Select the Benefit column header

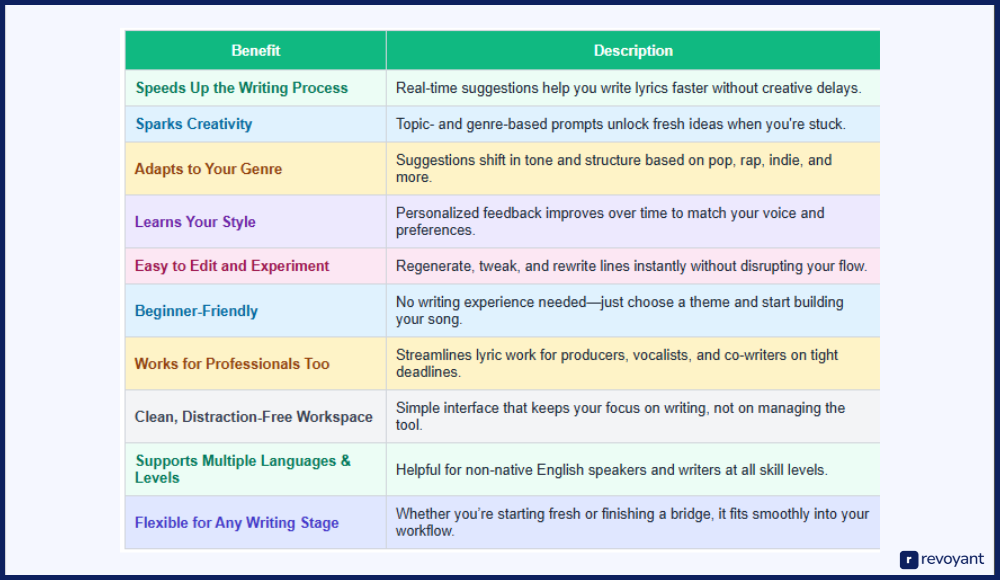point(256,51)
